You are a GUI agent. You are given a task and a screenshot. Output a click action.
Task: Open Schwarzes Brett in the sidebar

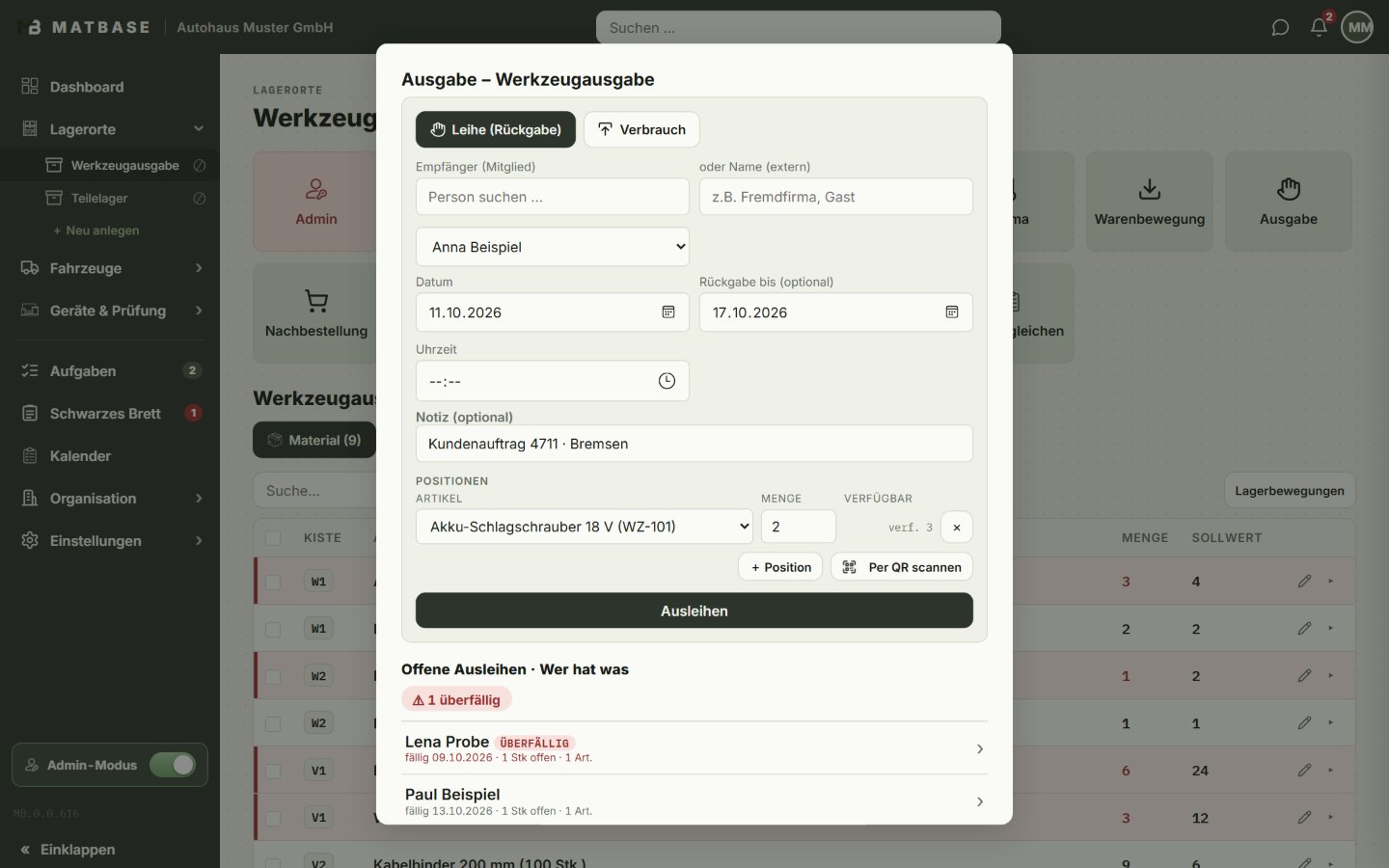pyautogui.click(x=110, y=414)
